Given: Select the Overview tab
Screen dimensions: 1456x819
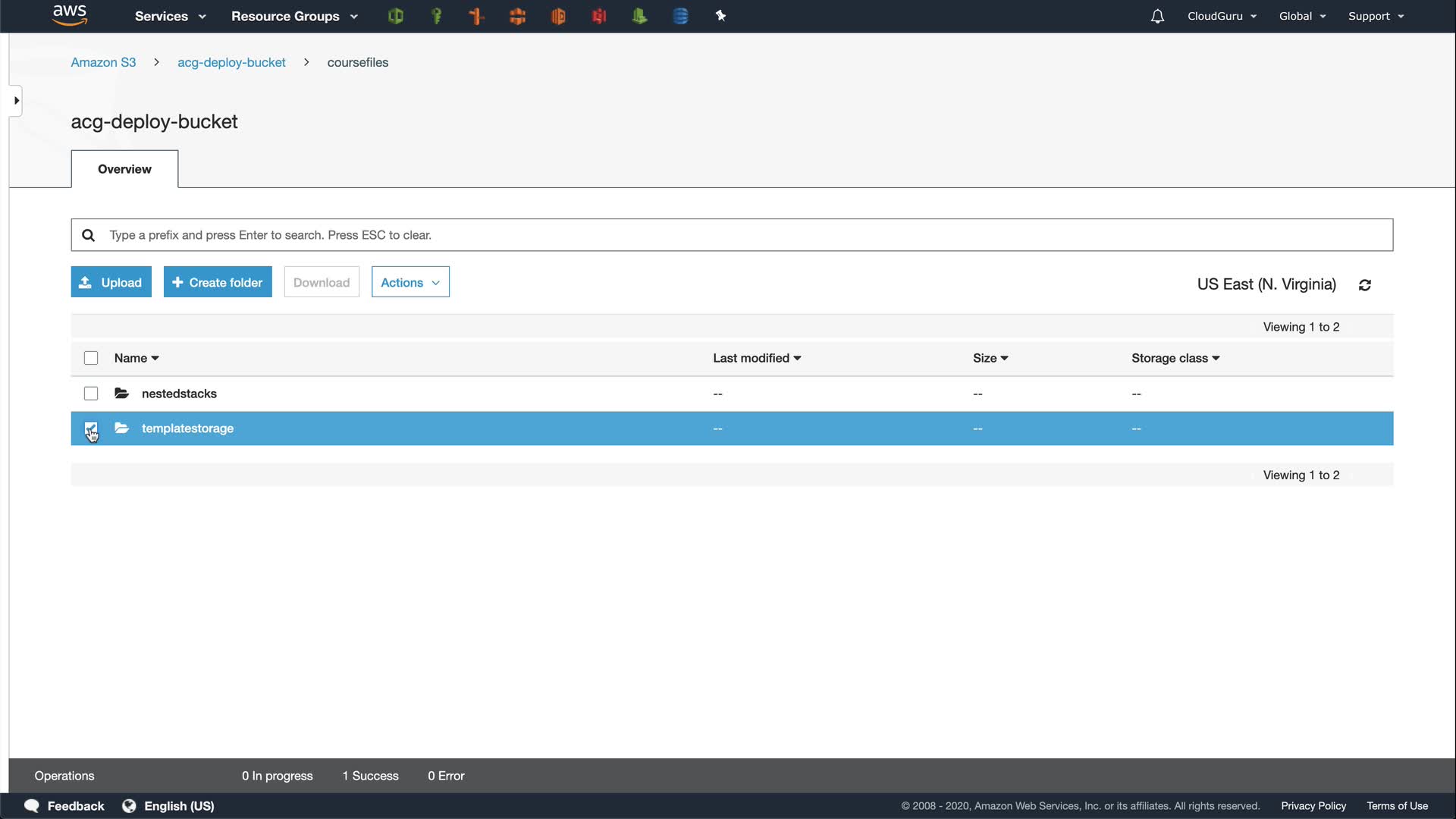Looking at the screenshot, I should click(124, 169).
